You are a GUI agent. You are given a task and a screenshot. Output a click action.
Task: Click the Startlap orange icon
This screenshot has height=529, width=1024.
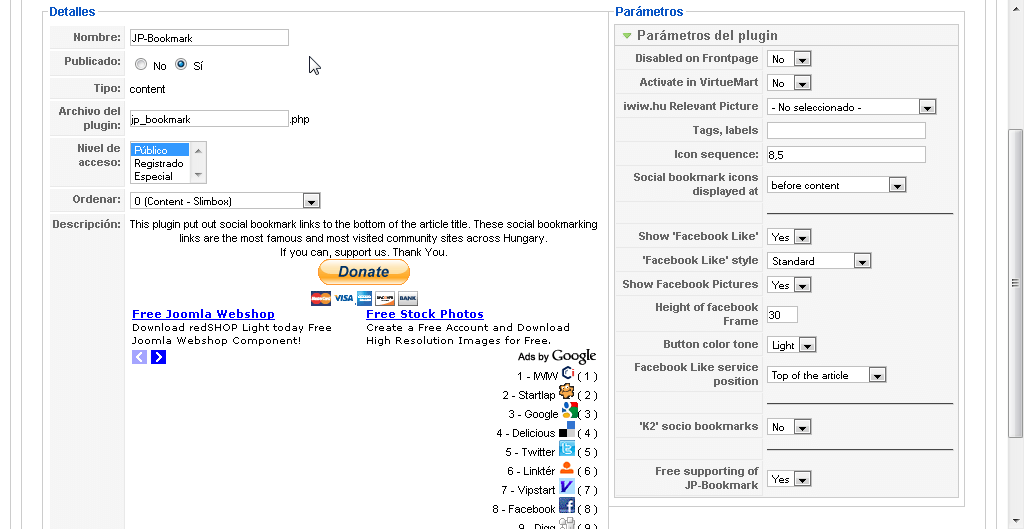(566, 392)
